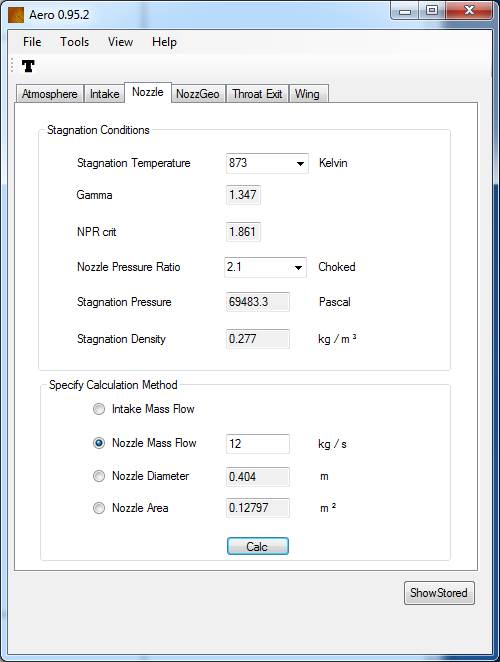Choose the Nozzle Diameter radio option
Viewport: 500px width, 662px height.
point(99,476)
